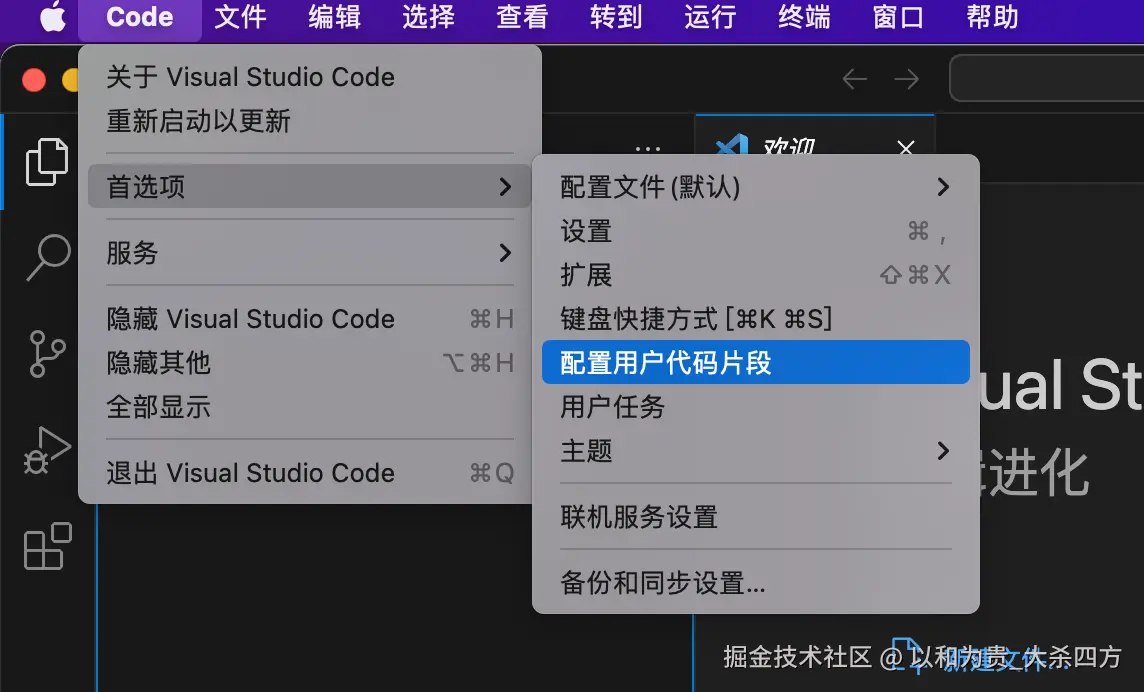Click the VS Code logo on 欢迎 tab
Screen dimensions: 1144x692
(732, 146)
